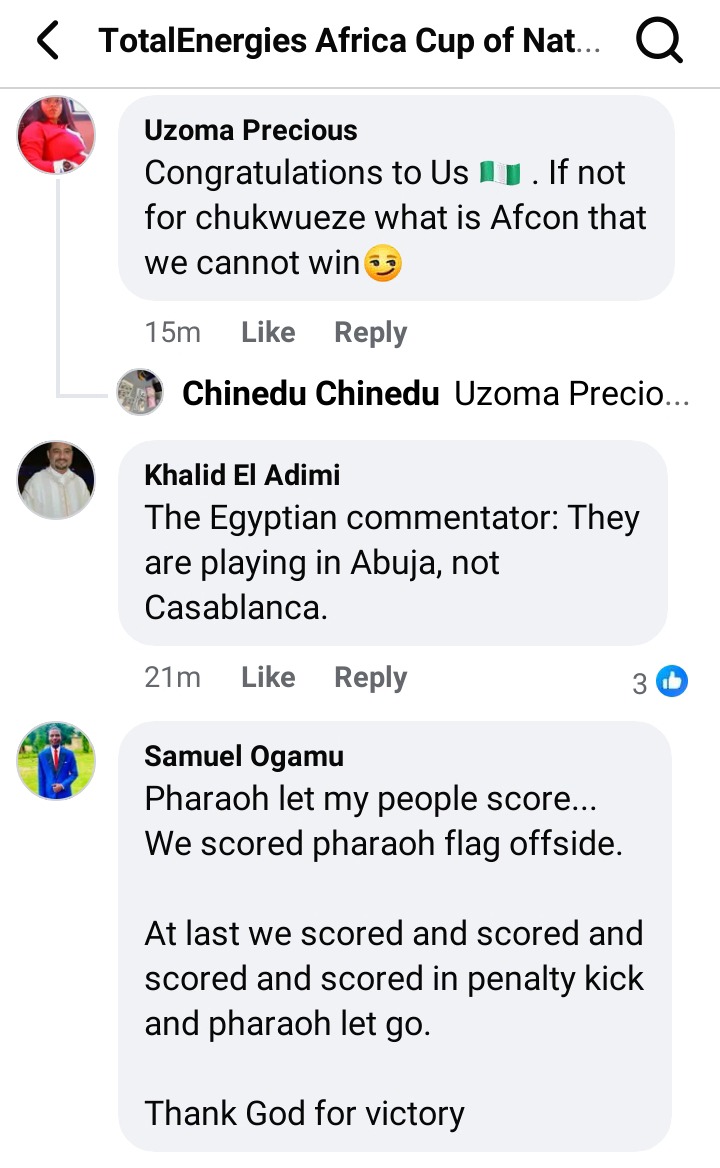This screenshot has width=720, height=1168.
Task: Open Khalid El Adimi's profile photo
Action: point(56,480)
